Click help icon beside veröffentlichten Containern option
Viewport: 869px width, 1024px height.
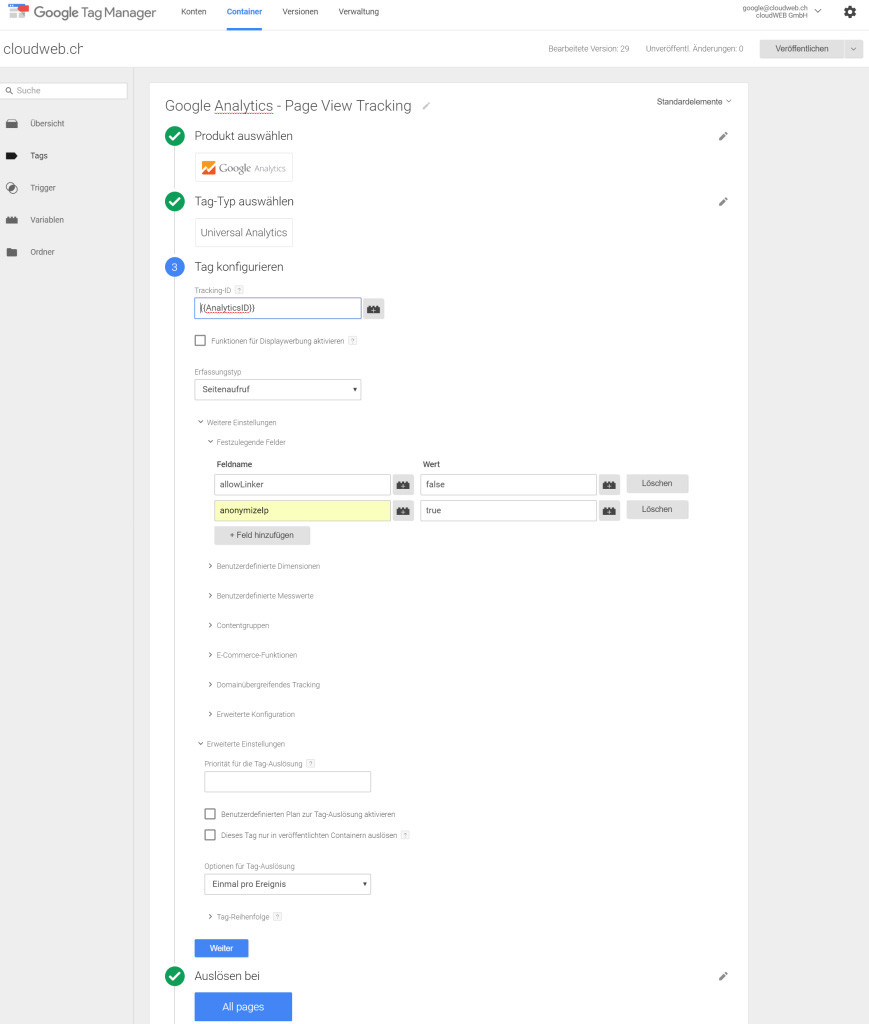[405, 835]
